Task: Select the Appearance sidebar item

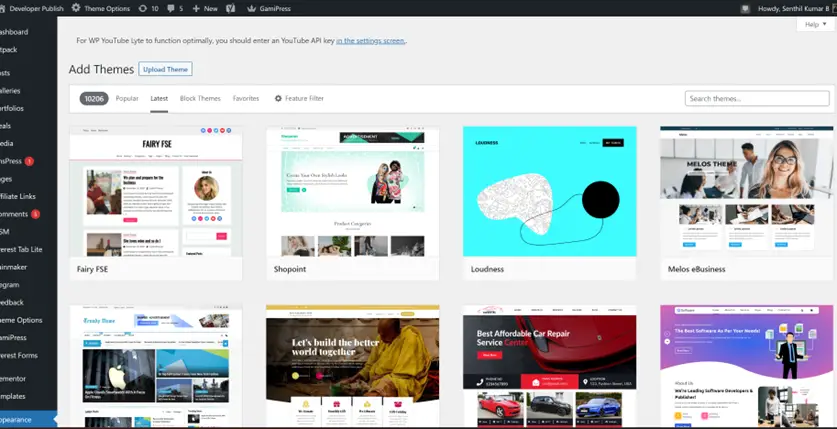Action: tap(28, 419)
